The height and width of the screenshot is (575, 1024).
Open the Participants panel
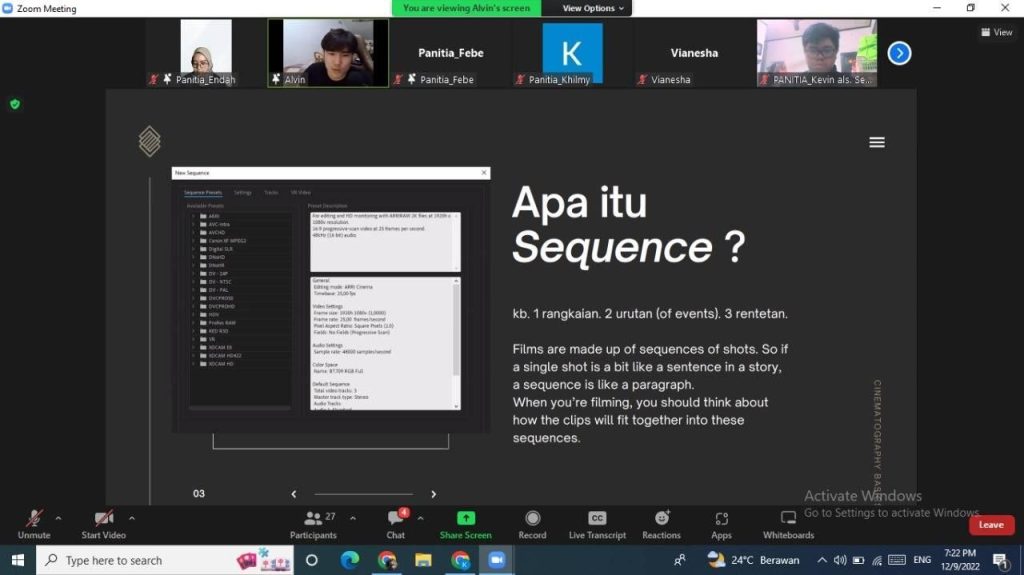click(x=313, y=525)
